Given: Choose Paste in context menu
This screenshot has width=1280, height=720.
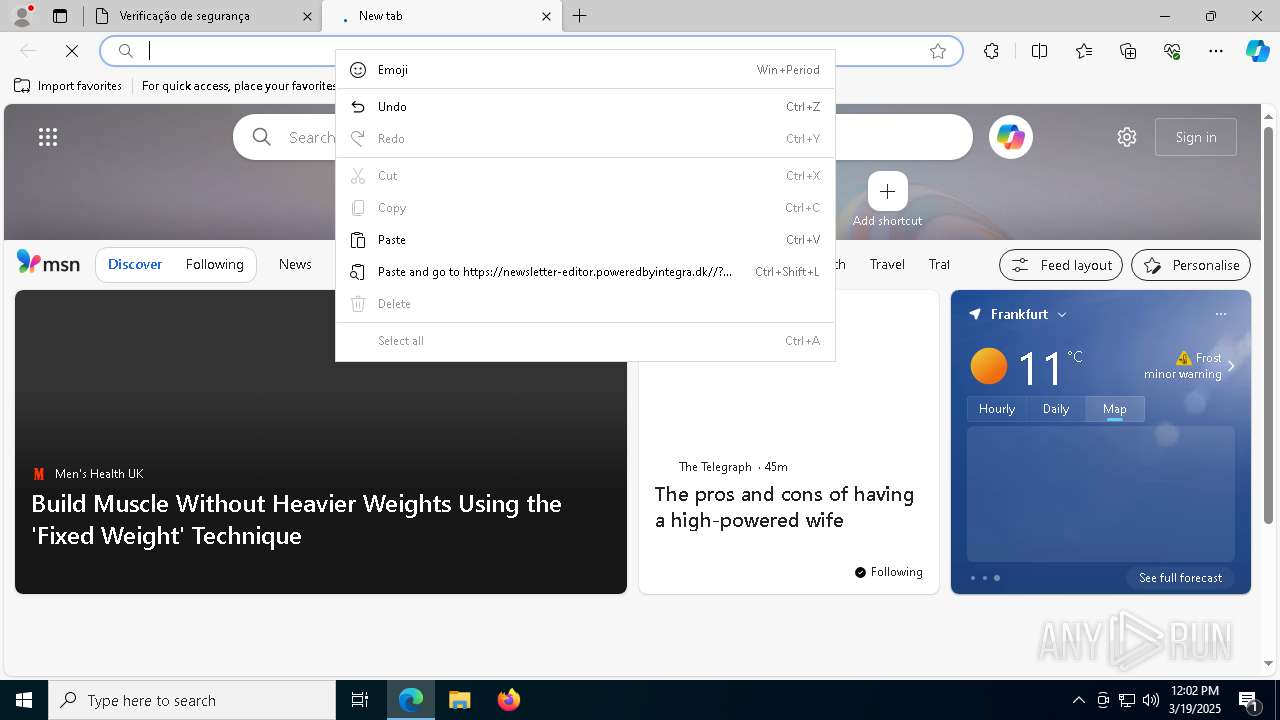Looking at the screenshot, I should (585, 240).
